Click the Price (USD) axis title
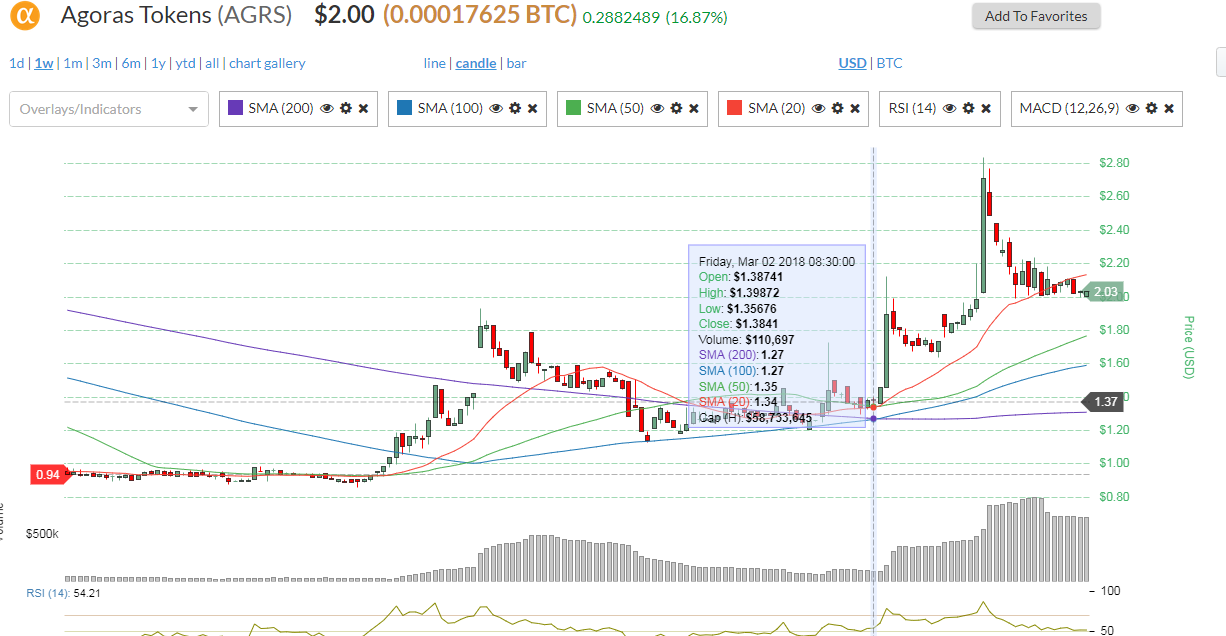Screen dimensions: 1226x636 tap(1189, 347)
